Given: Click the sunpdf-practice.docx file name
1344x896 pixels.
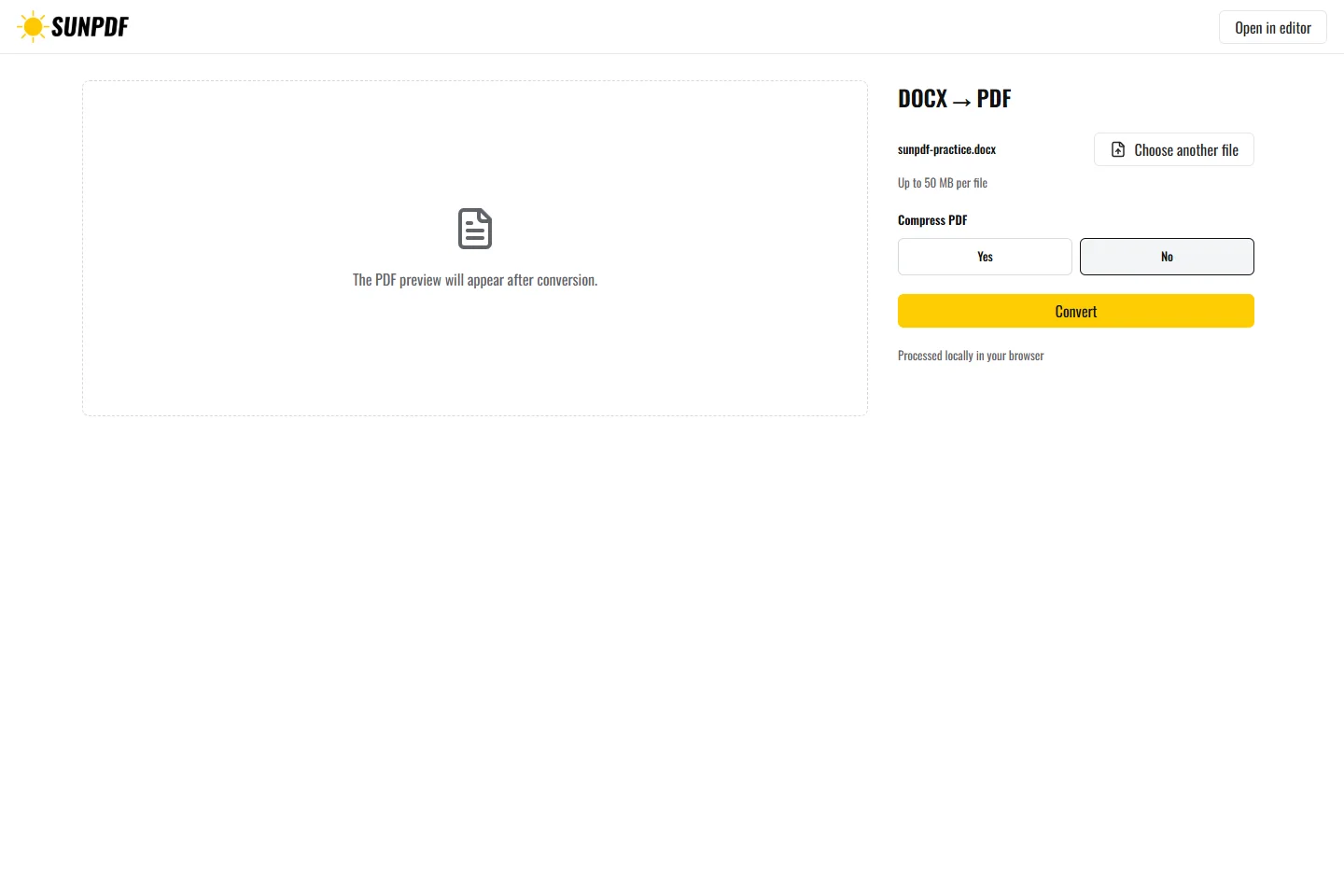Looking at the screenshot, I should click(946, 149).
